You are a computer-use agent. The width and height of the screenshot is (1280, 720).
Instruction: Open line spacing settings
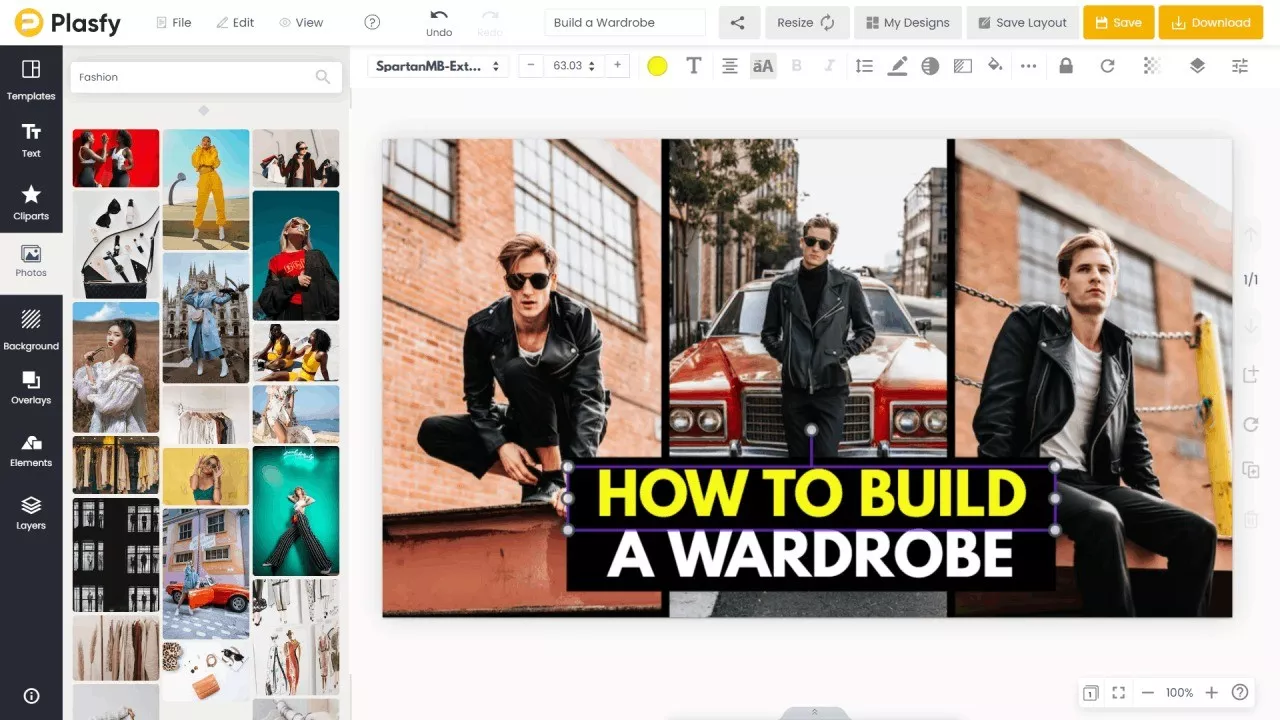[x=864, y=66]
